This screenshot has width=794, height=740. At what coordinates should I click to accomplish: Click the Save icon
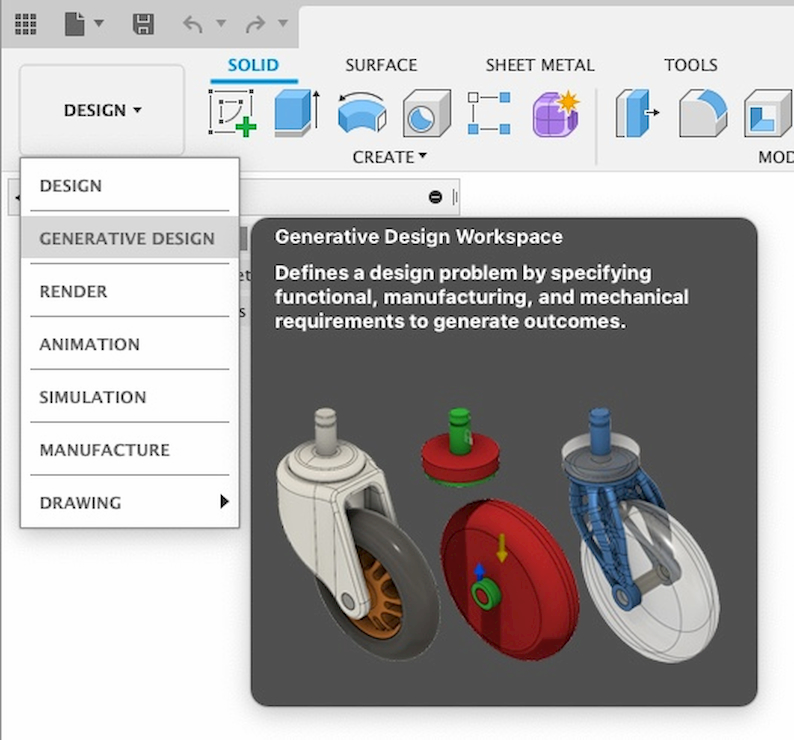point(144,23)
